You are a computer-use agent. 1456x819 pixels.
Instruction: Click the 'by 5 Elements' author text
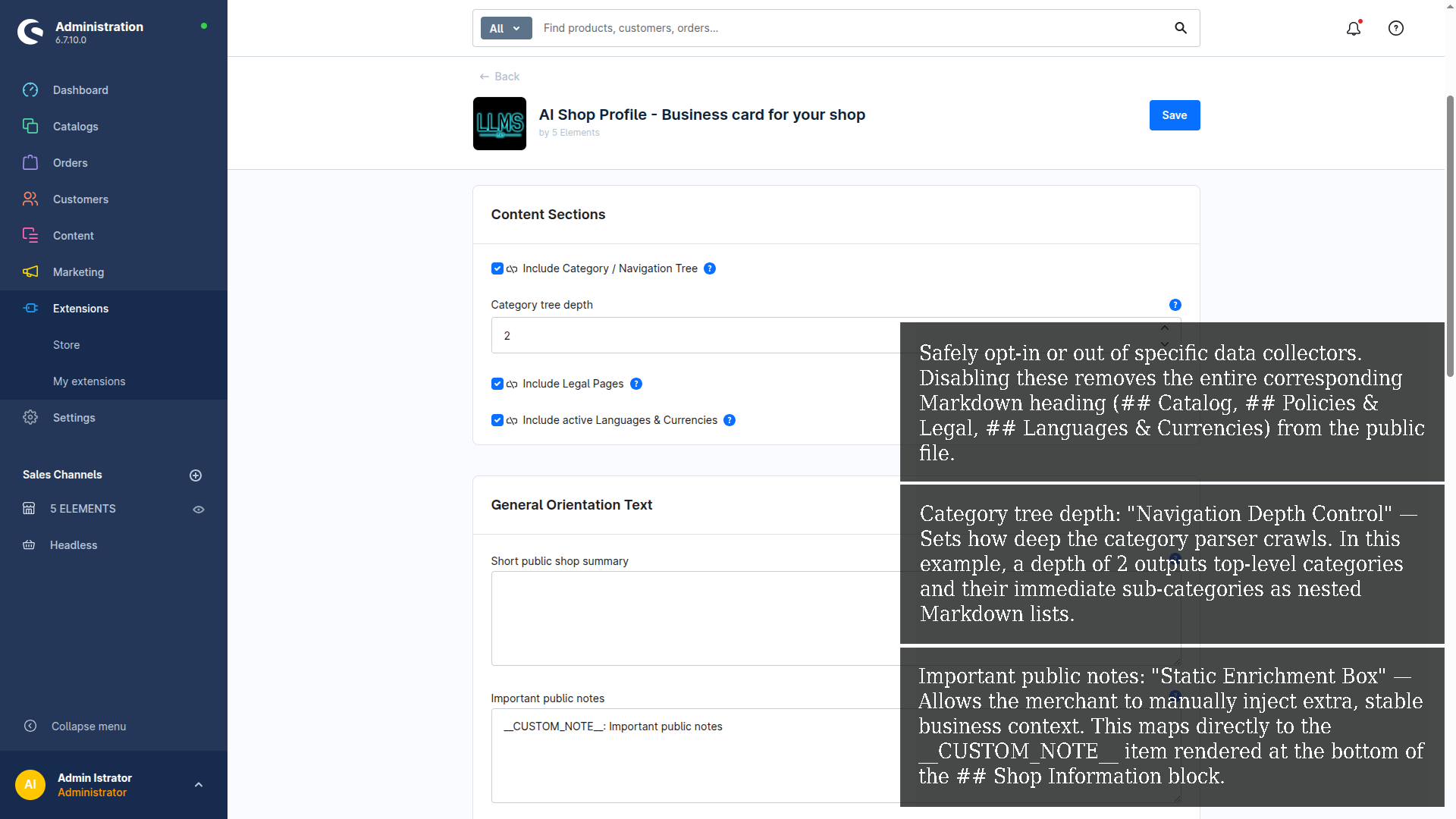coord(570,133)
